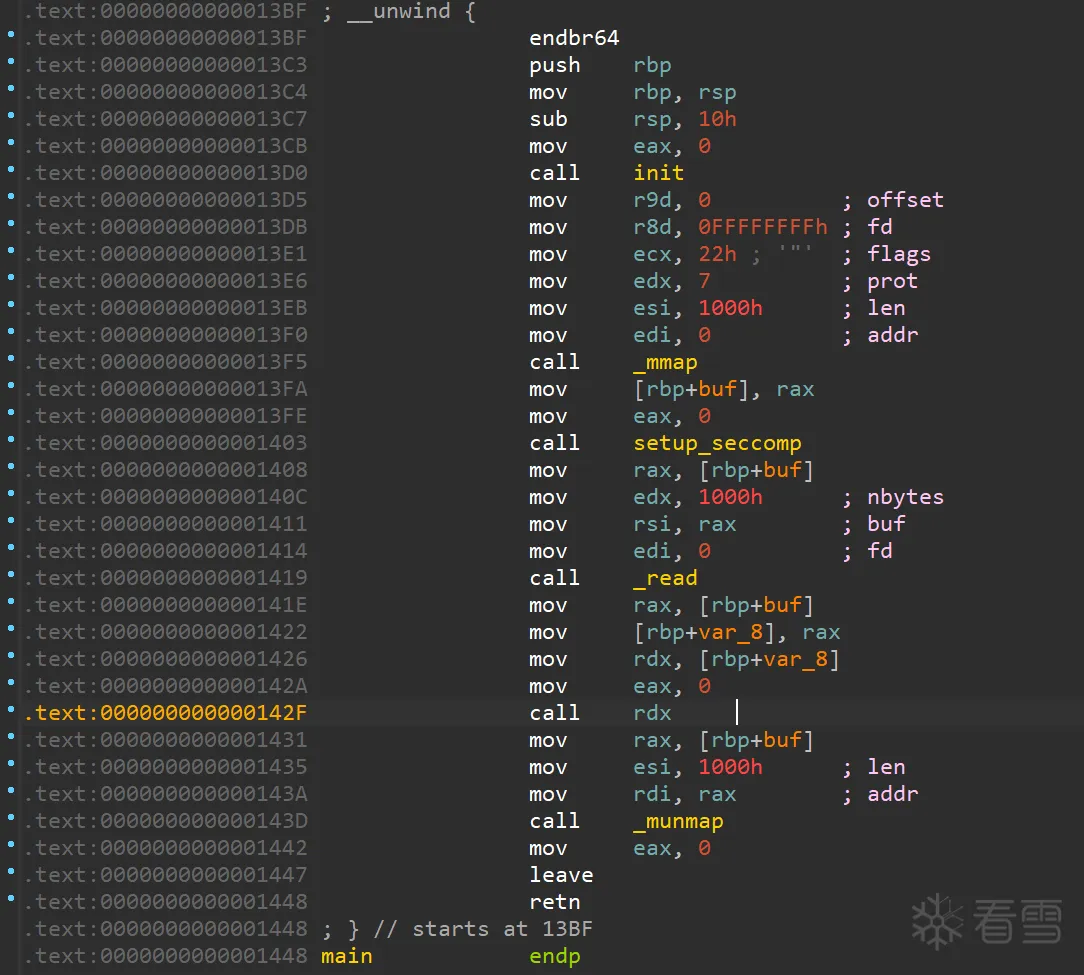1084x975 pixels.
Task: Select address 00000000000013C3 of push rbp
Action: click(203, 65)
